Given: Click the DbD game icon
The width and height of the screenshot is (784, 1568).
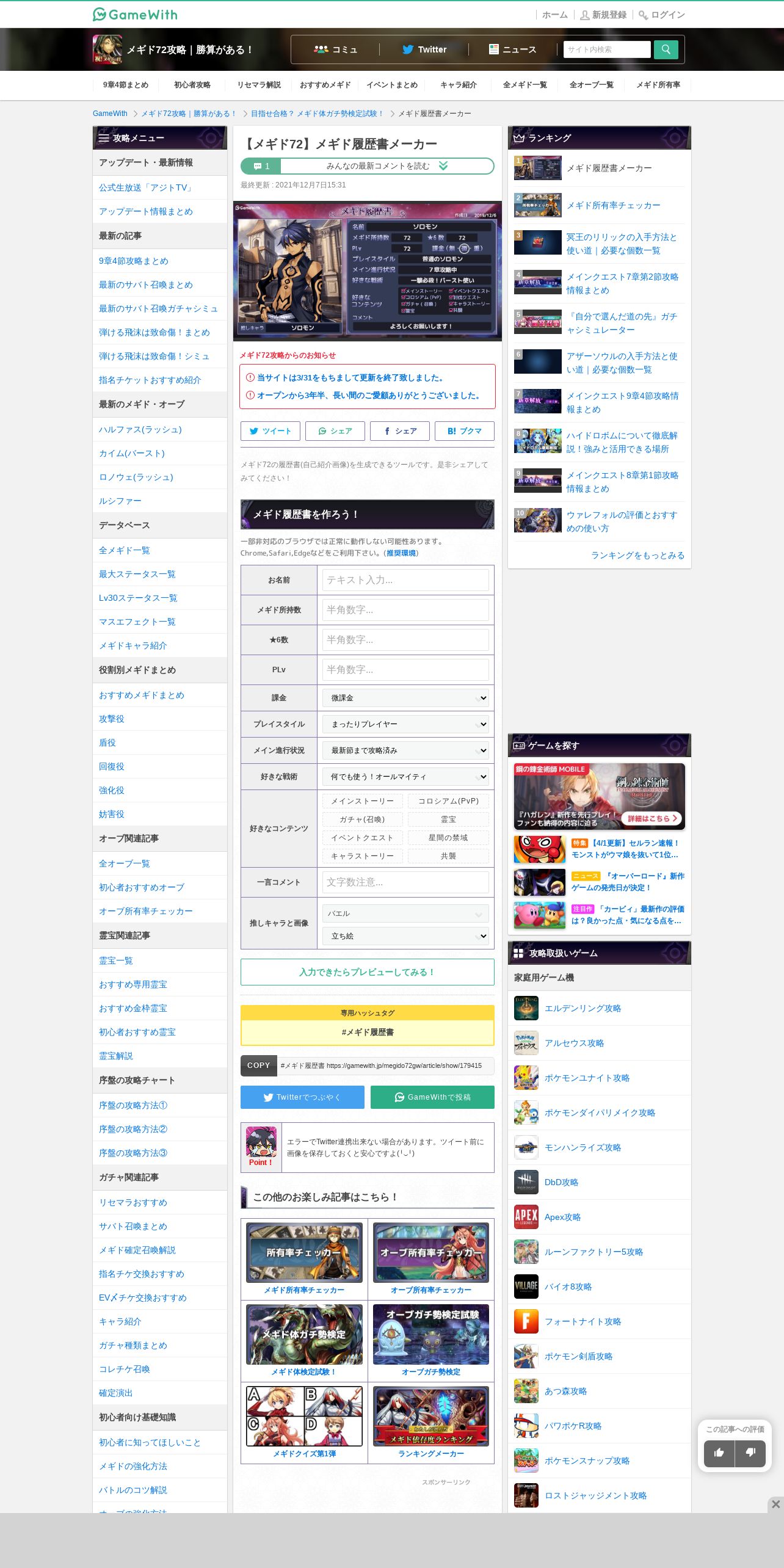Looking at the screenshot, I should (526, 1182).
